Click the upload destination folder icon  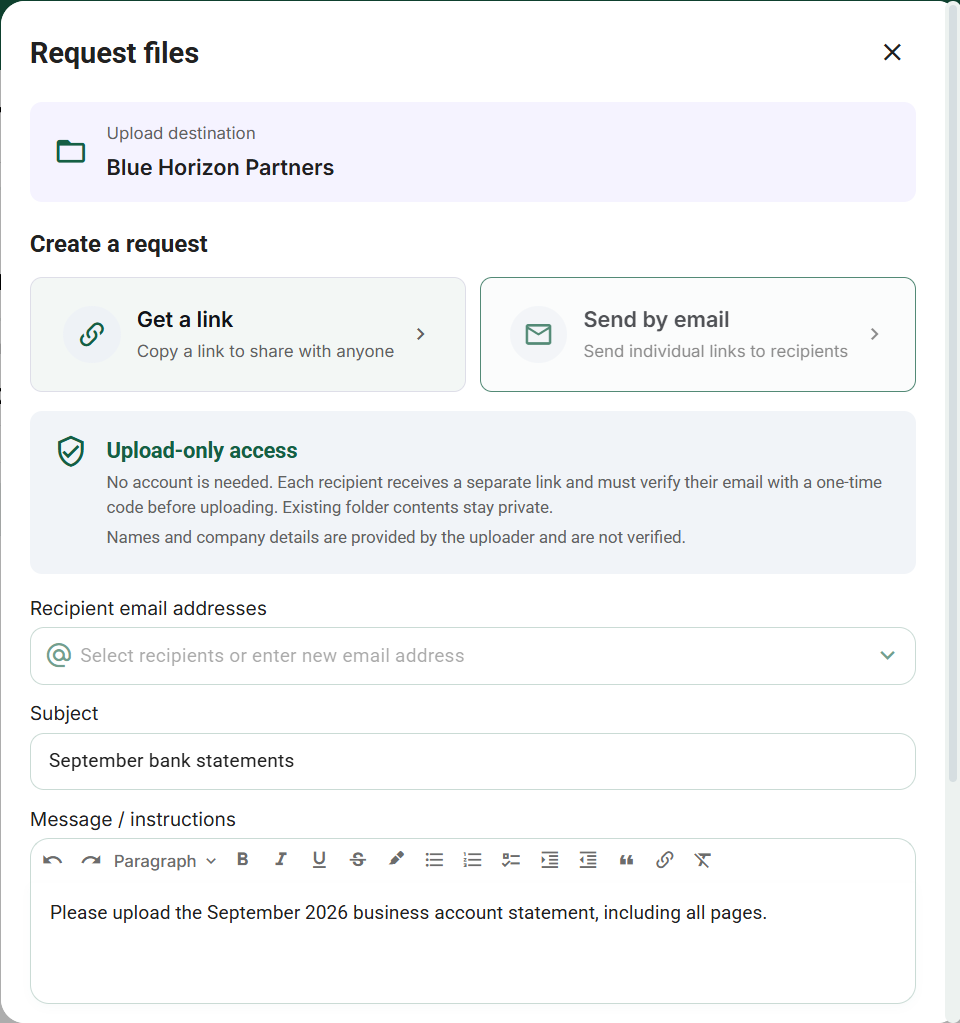pyautogui.click(x=70, y=151)
